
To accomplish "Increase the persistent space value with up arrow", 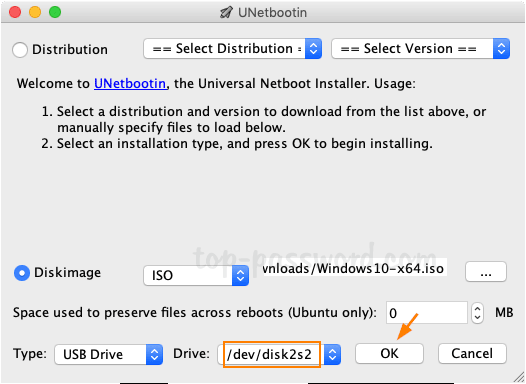I will [477, 308].
